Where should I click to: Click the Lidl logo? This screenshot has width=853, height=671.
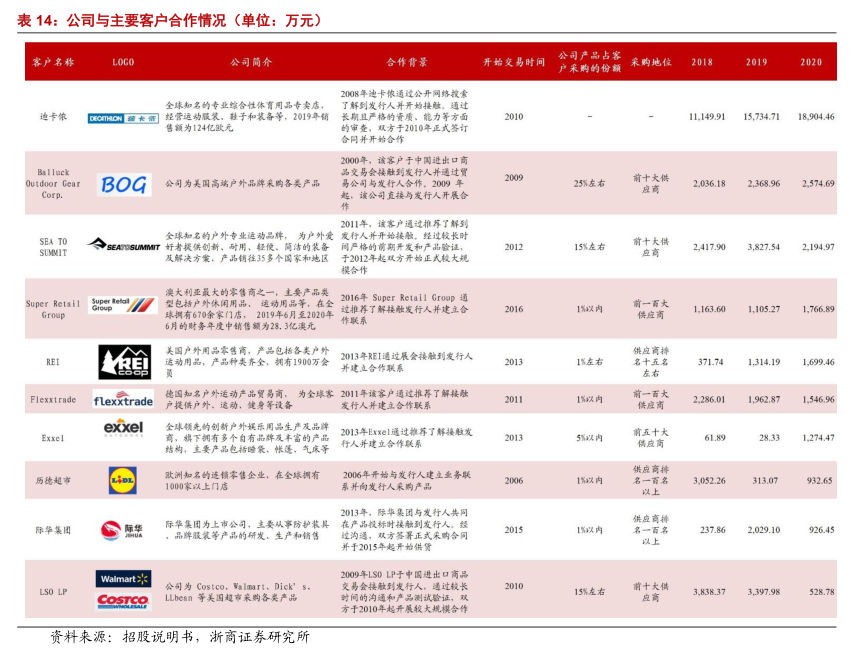pyautogui.click(x=123, y=480)
